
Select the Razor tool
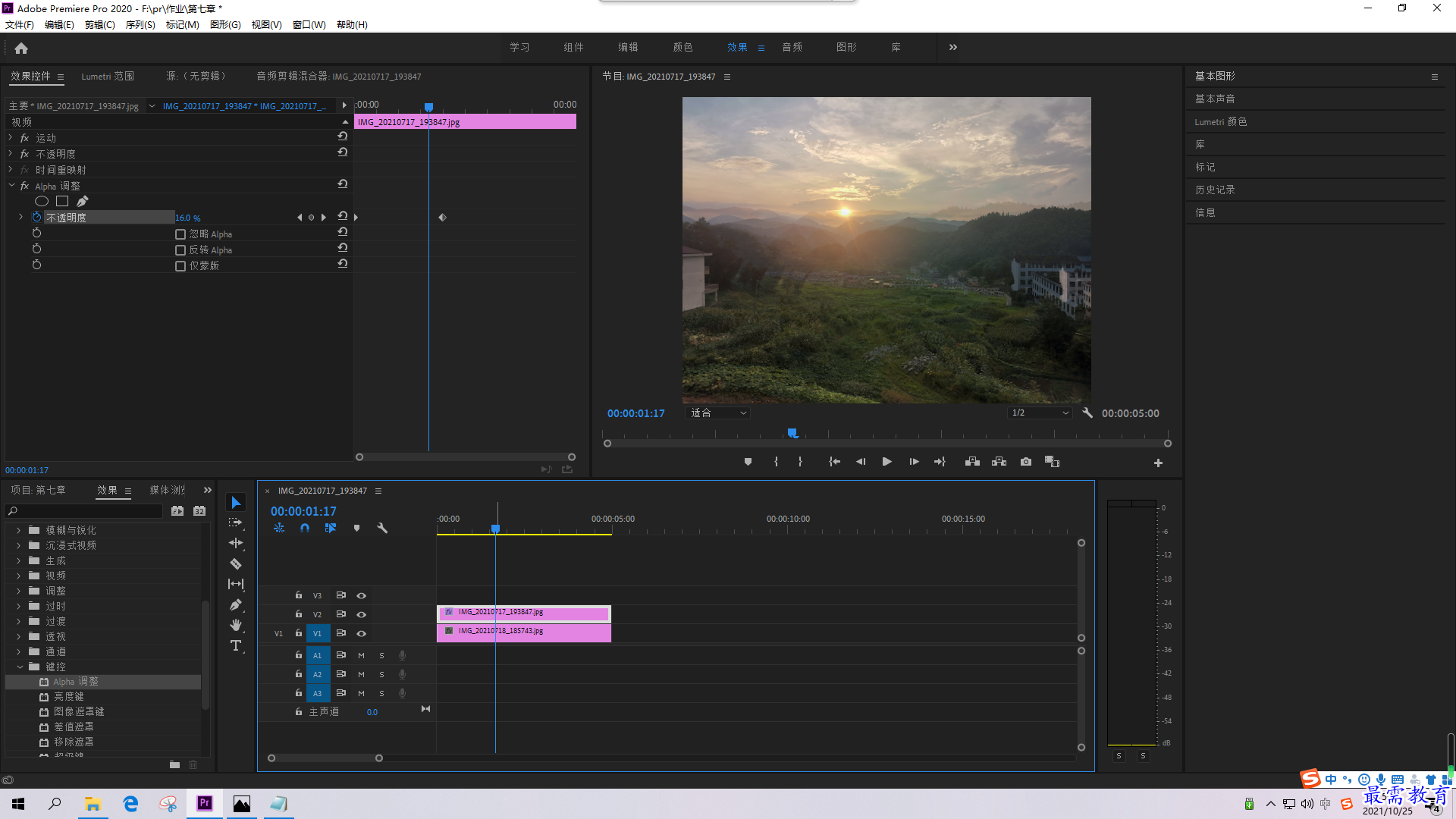(236, 563)
